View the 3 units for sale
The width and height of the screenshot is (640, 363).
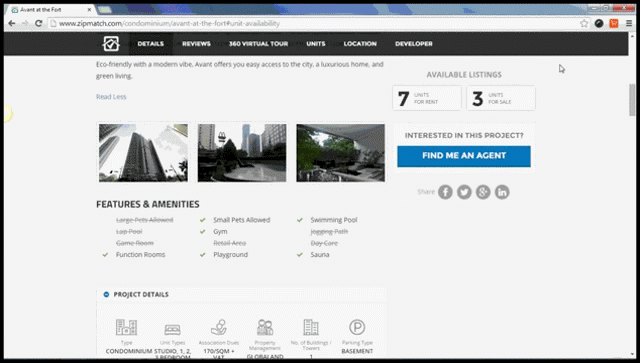tap(501, 98)
